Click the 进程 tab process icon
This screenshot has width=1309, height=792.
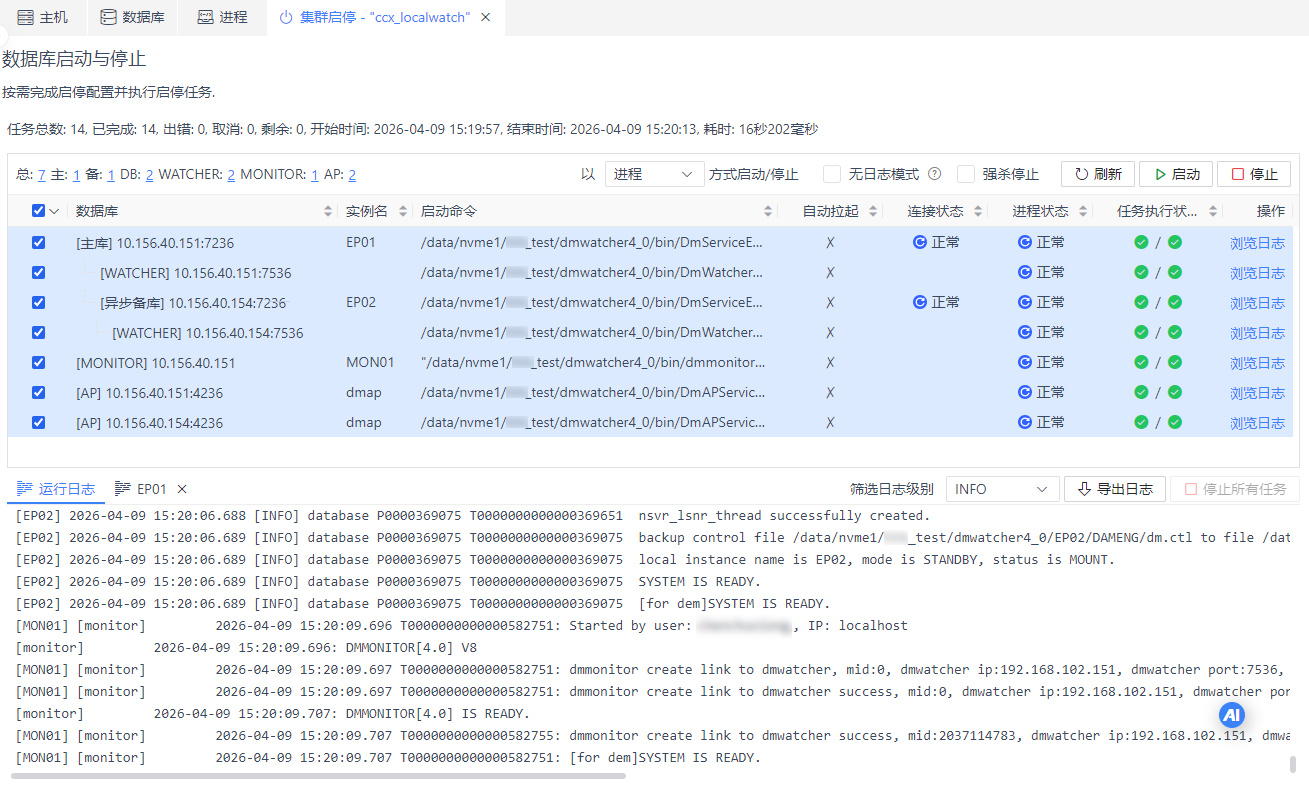tap(205, 17)
